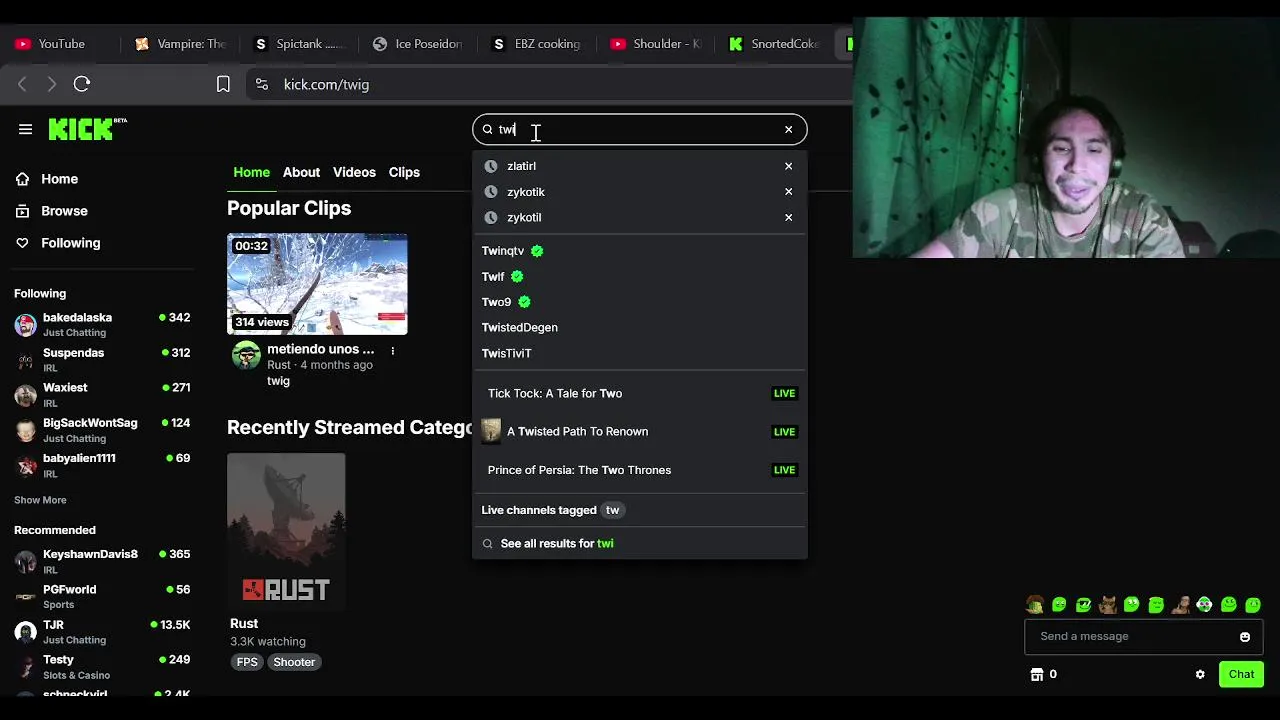Open Testy recommended channel

point(102,667)
